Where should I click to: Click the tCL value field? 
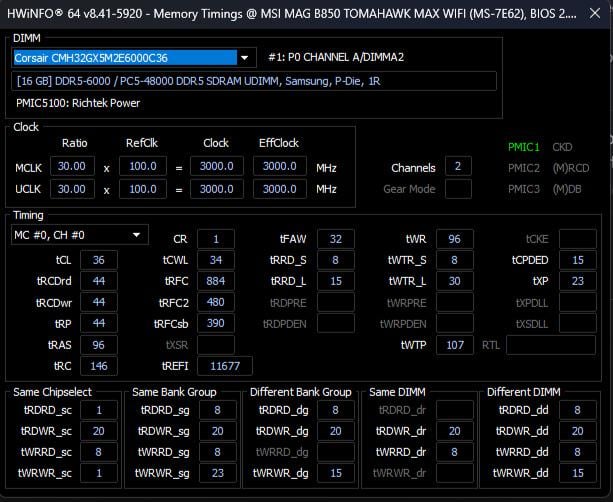coord(98,260)
